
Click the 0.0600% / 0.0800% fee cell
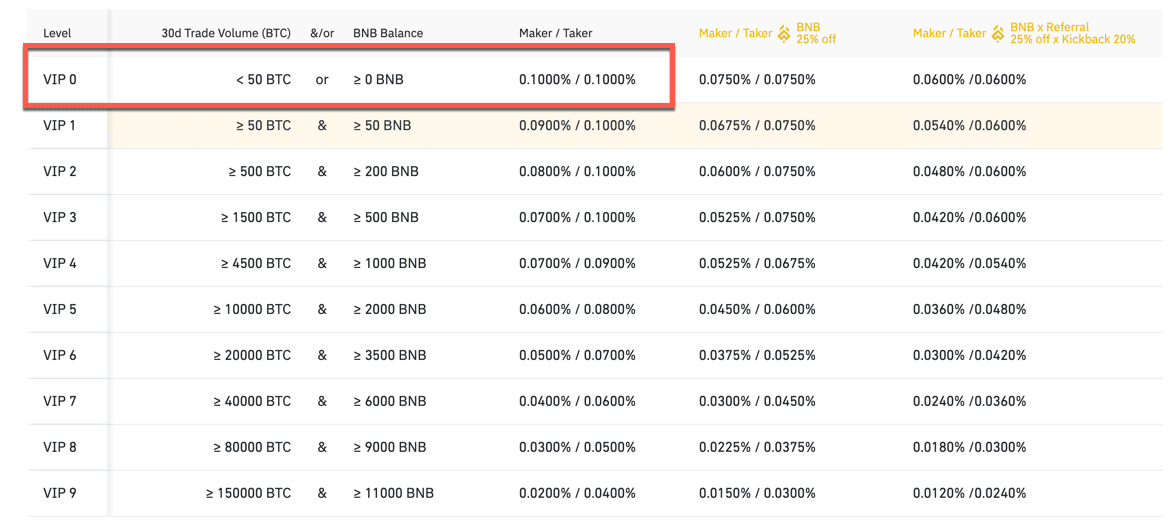tap(577, 309)
